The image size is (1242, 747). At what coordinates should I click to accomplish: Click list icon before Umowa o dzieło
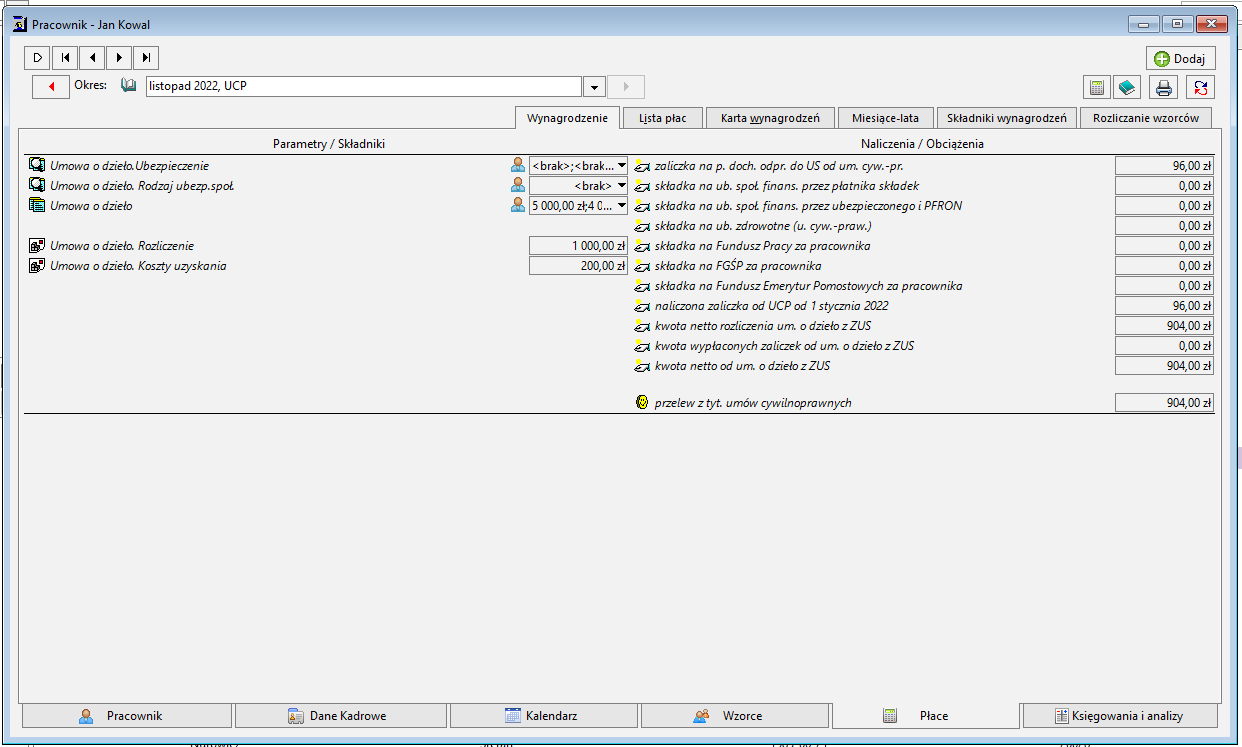coord(38,205)
